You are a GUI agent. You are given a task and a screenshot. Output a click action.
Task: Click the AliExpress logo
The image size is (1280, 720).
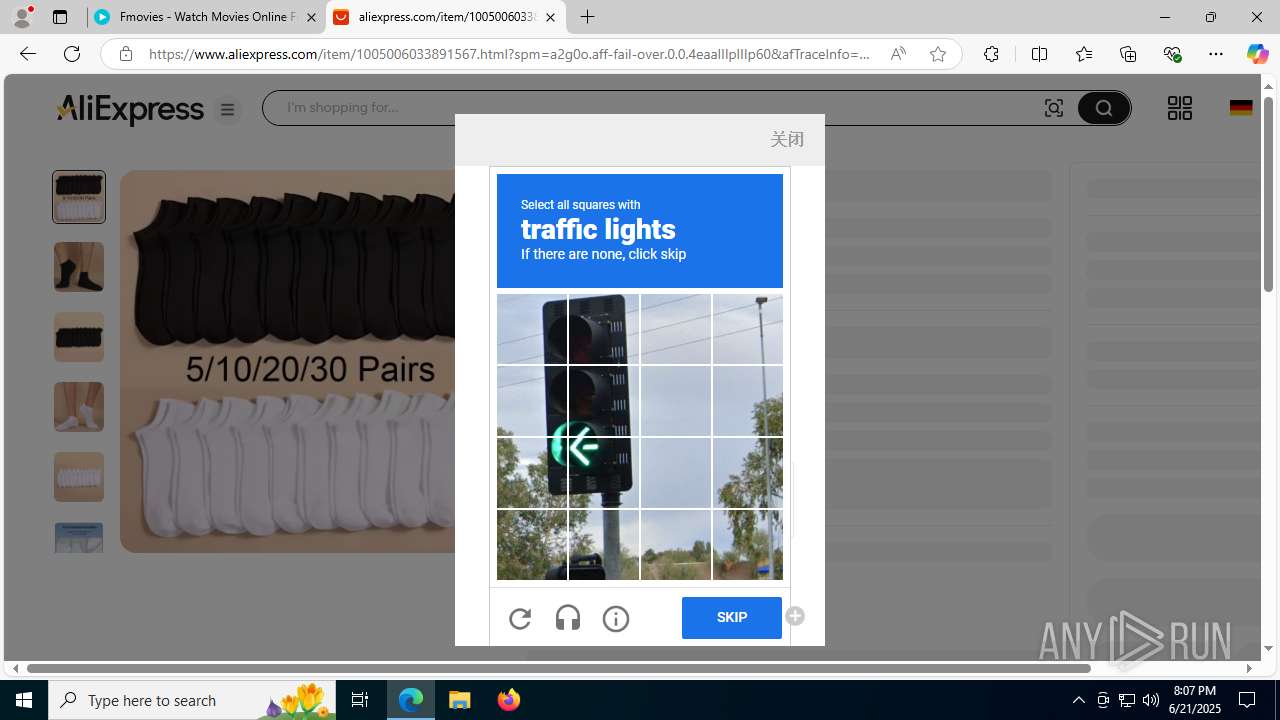(x=130, y=109)
